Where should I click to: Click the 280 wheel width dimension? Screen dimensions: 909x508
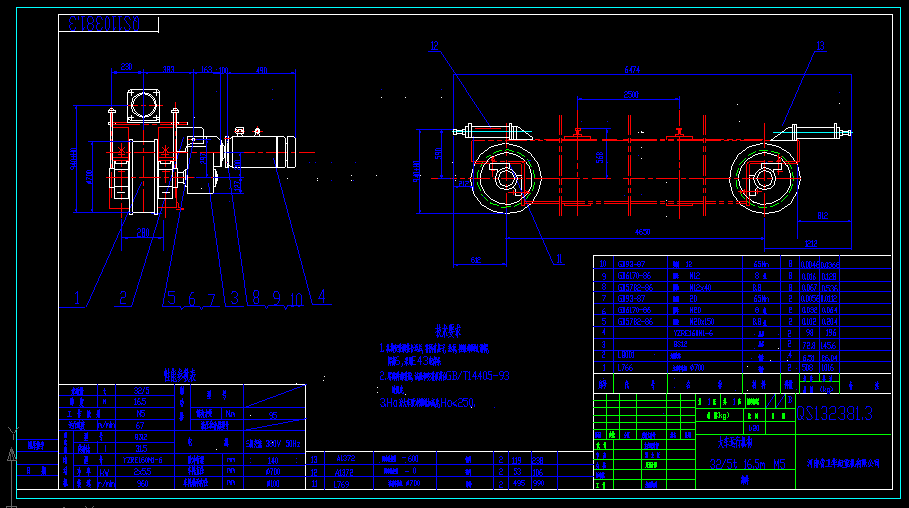[x=144, y=231]
